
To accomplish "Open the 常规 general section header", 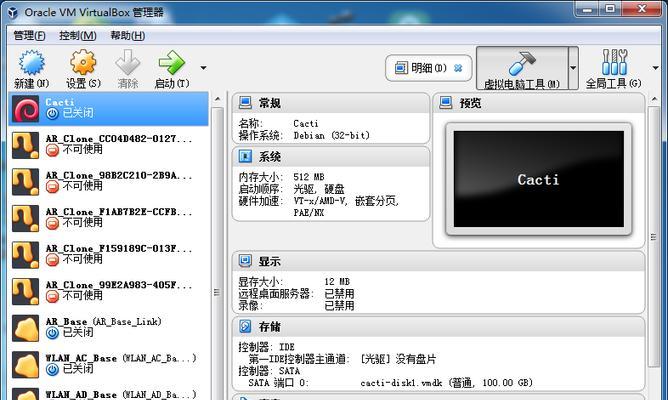I will [331, 103].
